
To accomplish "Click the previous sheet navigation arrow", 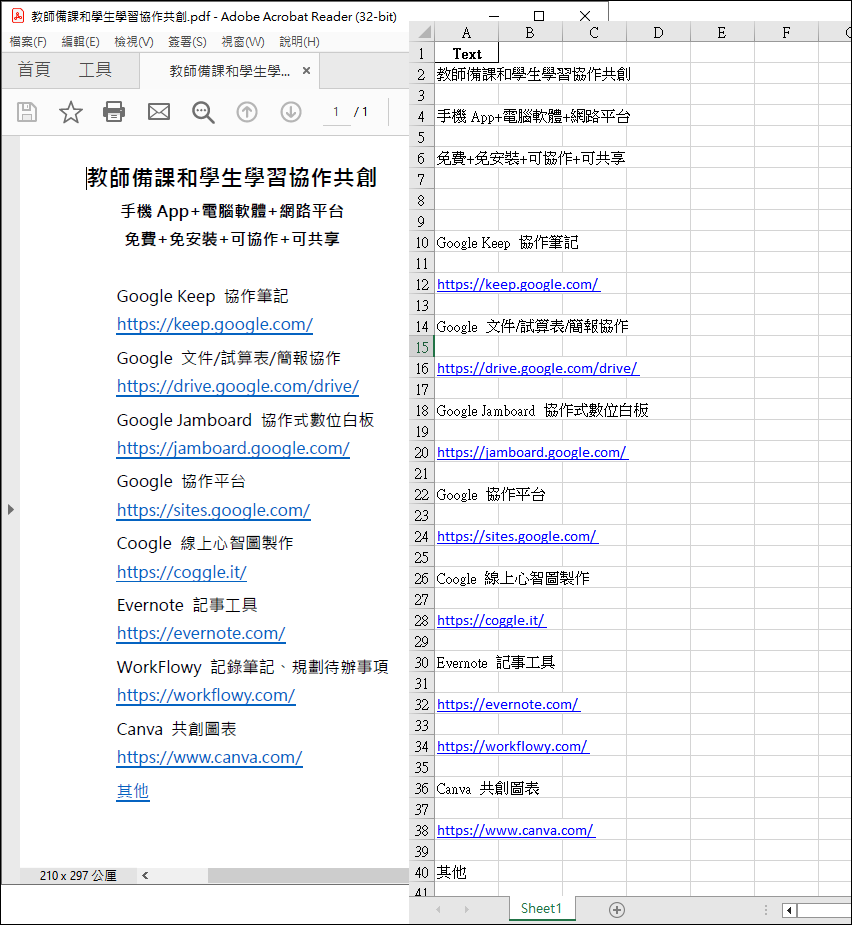I will [x=438, y=910].
